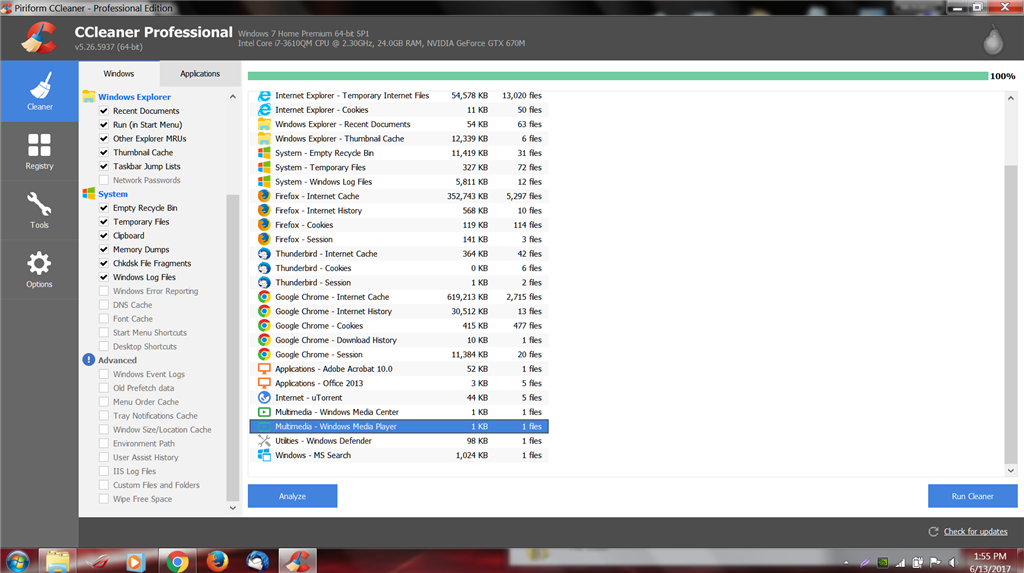The height and width of the screenshot is (573, 1024).
Task: Click the Run Cleaner button
Action: [972, 496]
